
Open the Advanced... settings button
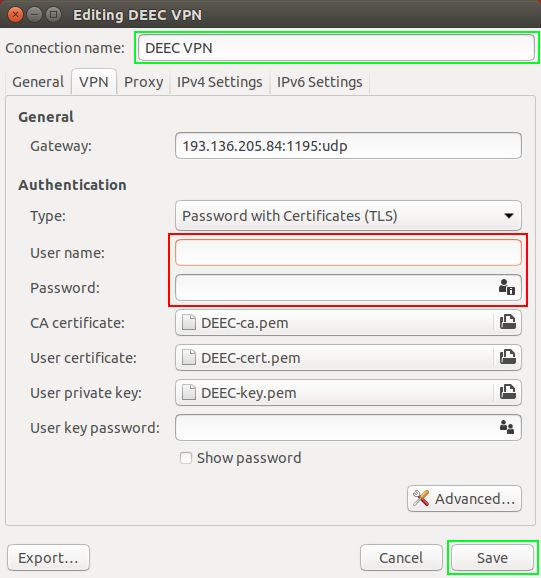(464, 499)
